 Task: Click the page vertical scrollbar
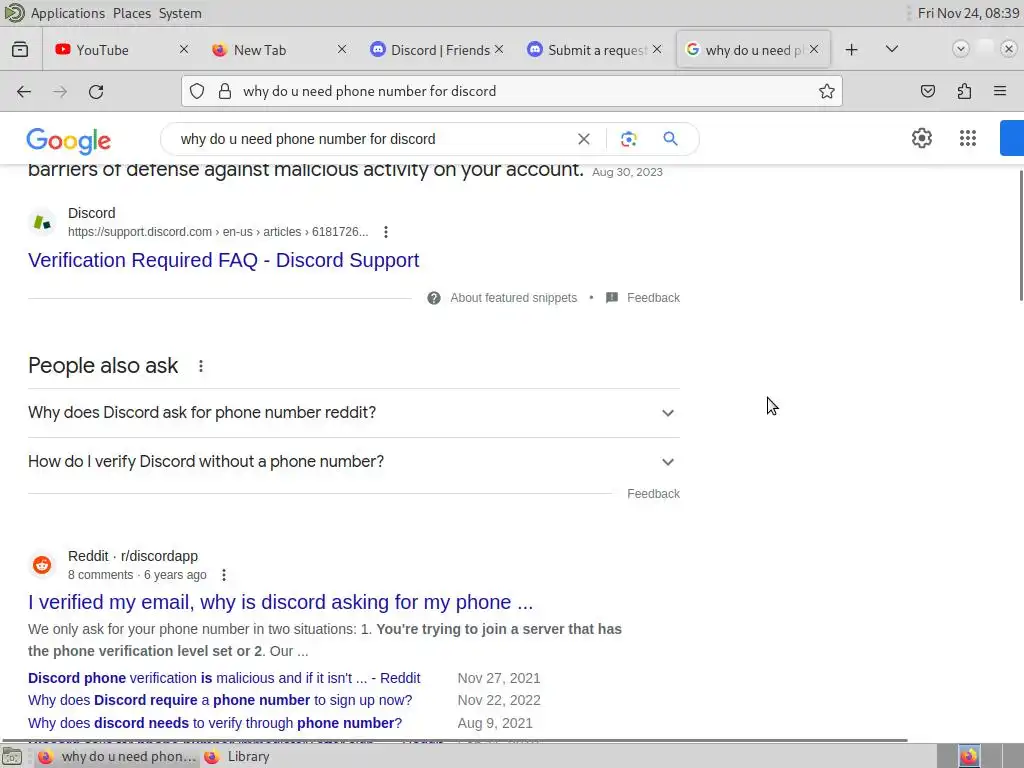pos(1019,235)
